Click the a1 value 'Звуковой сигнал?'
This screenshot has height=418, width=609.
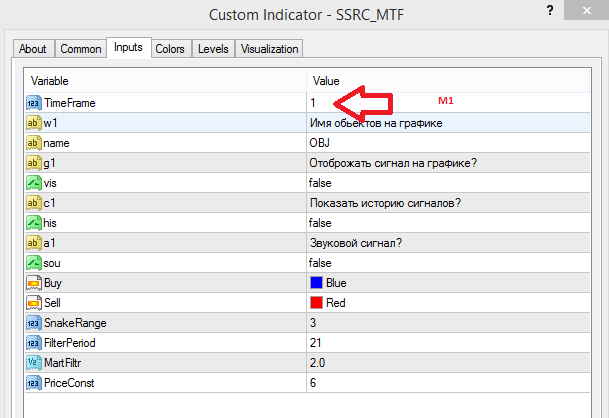click(356, 243)
